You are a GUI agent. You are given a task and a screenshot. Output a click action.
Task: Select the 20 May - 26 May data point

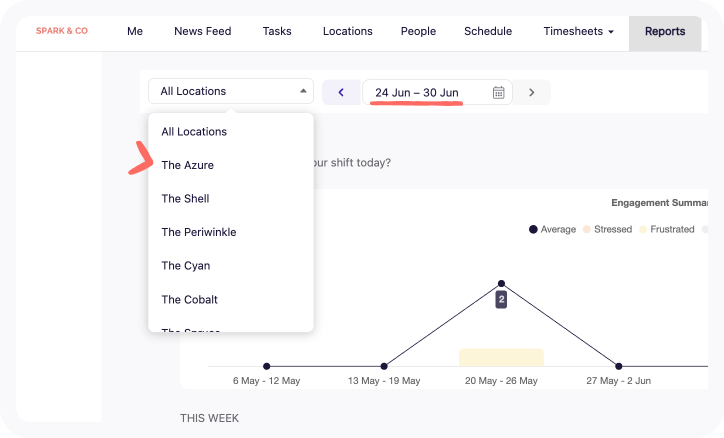501,283
